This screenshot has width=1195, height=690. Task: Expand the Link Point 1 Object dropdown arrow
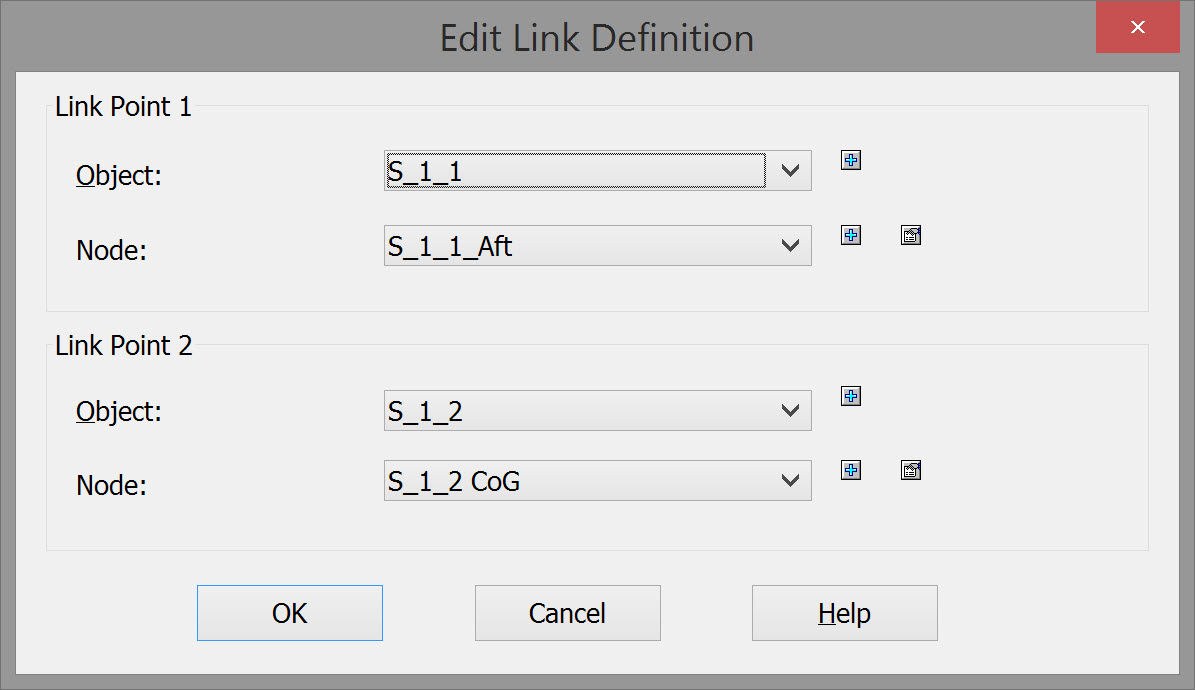tap(790, 171)
